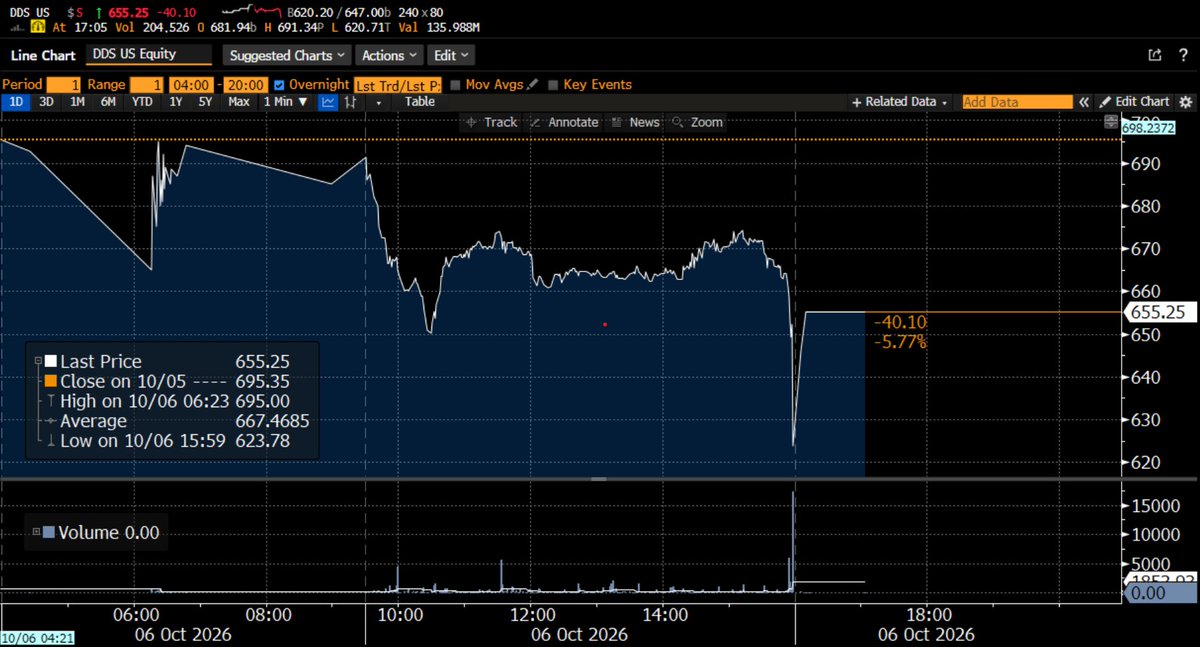
Task: Click the -5.77% change label
Action: pyautogui.click(x=900, y=342)
